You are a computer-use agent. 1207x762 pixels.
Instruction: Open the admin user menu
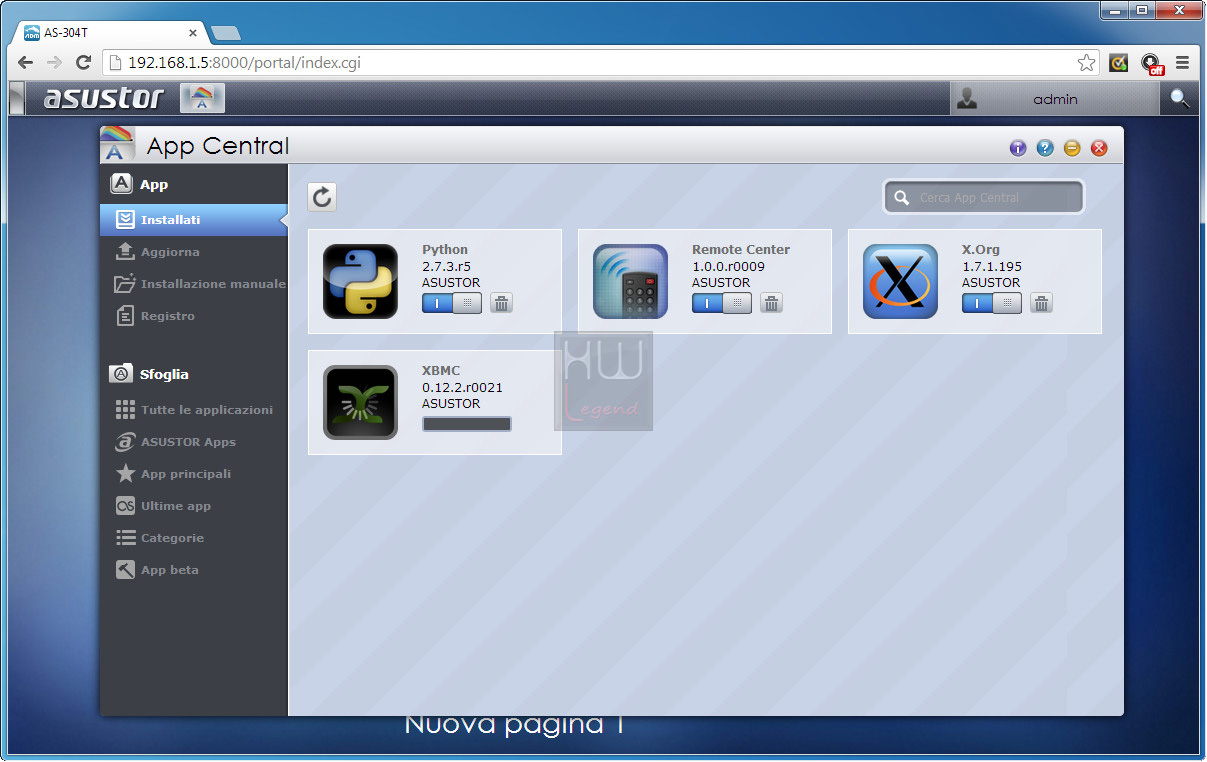pyautogui.click(x=1054, y=98)
